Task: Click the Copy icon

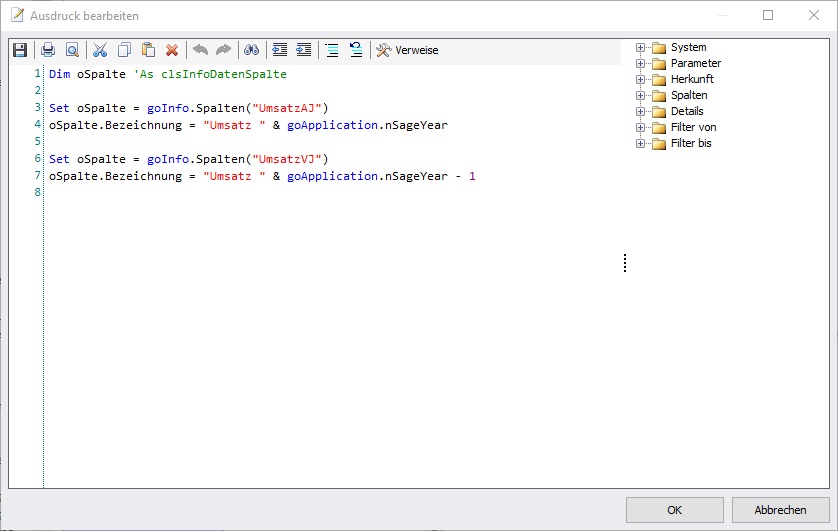Action: click(124, 50)
